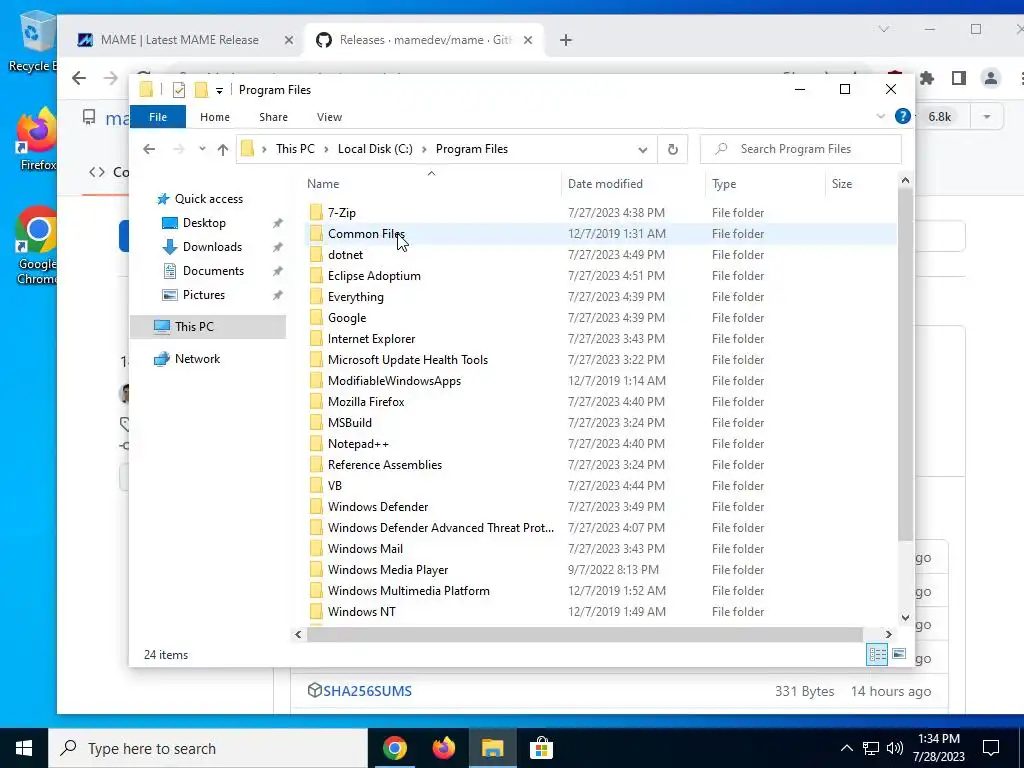Screen dimensions: 1024x768
Task: Go up one folder level
Action: point(223,149)
